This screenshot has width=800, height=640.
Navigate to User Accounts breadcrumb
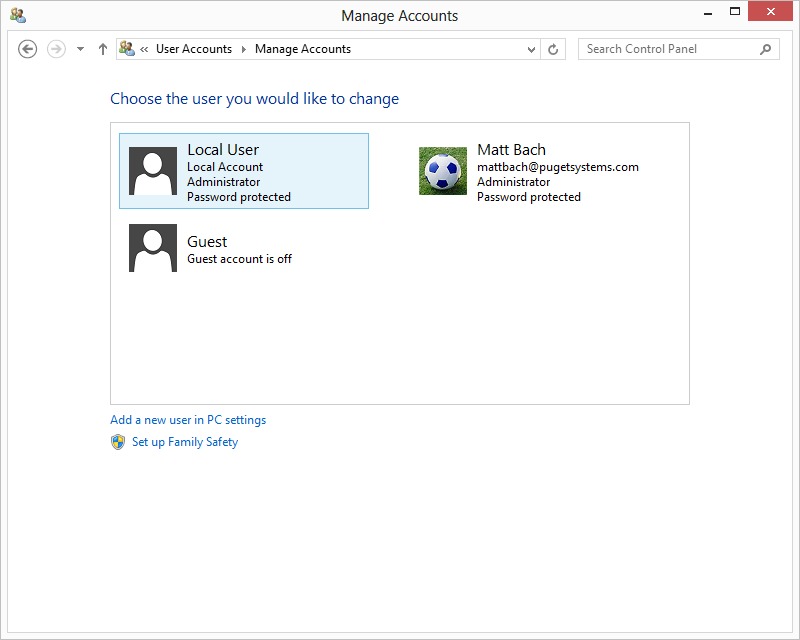(x=193, y=49)
